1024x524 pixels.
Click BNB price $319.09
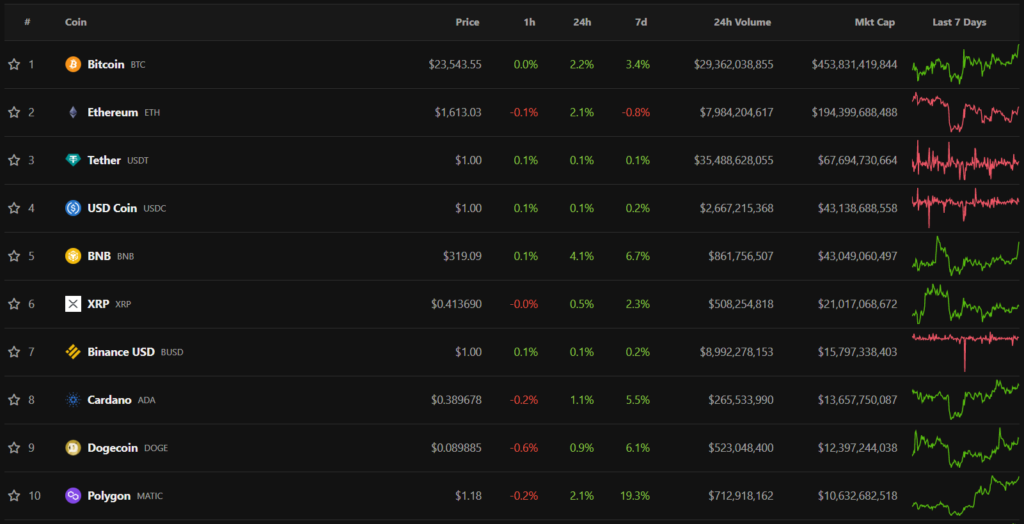462,256
